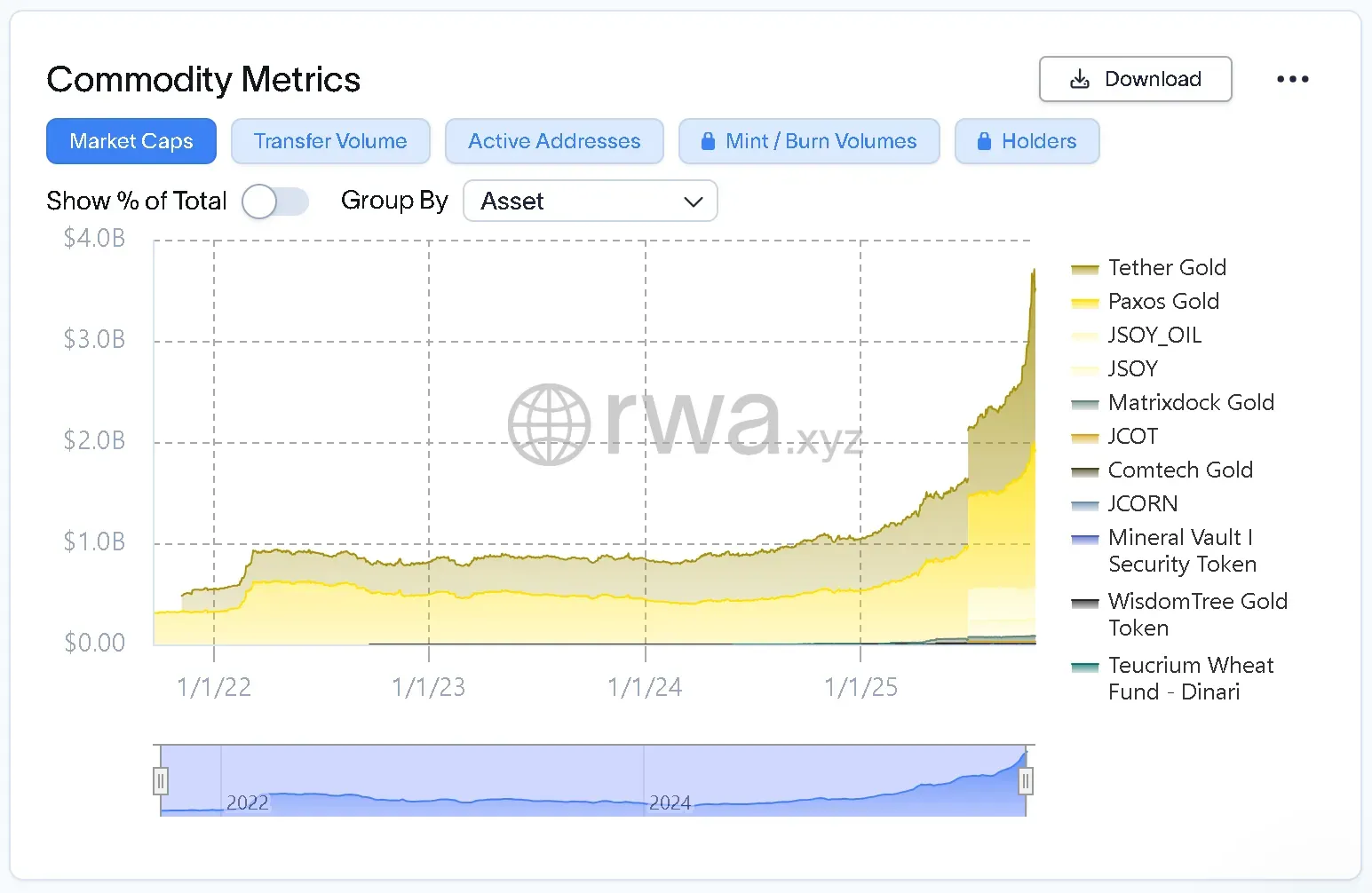Viewport: 1372px width, 893px height.
Task: Click the Mineral Vault I legend swatch
Action: click(x=1085, y=539)
